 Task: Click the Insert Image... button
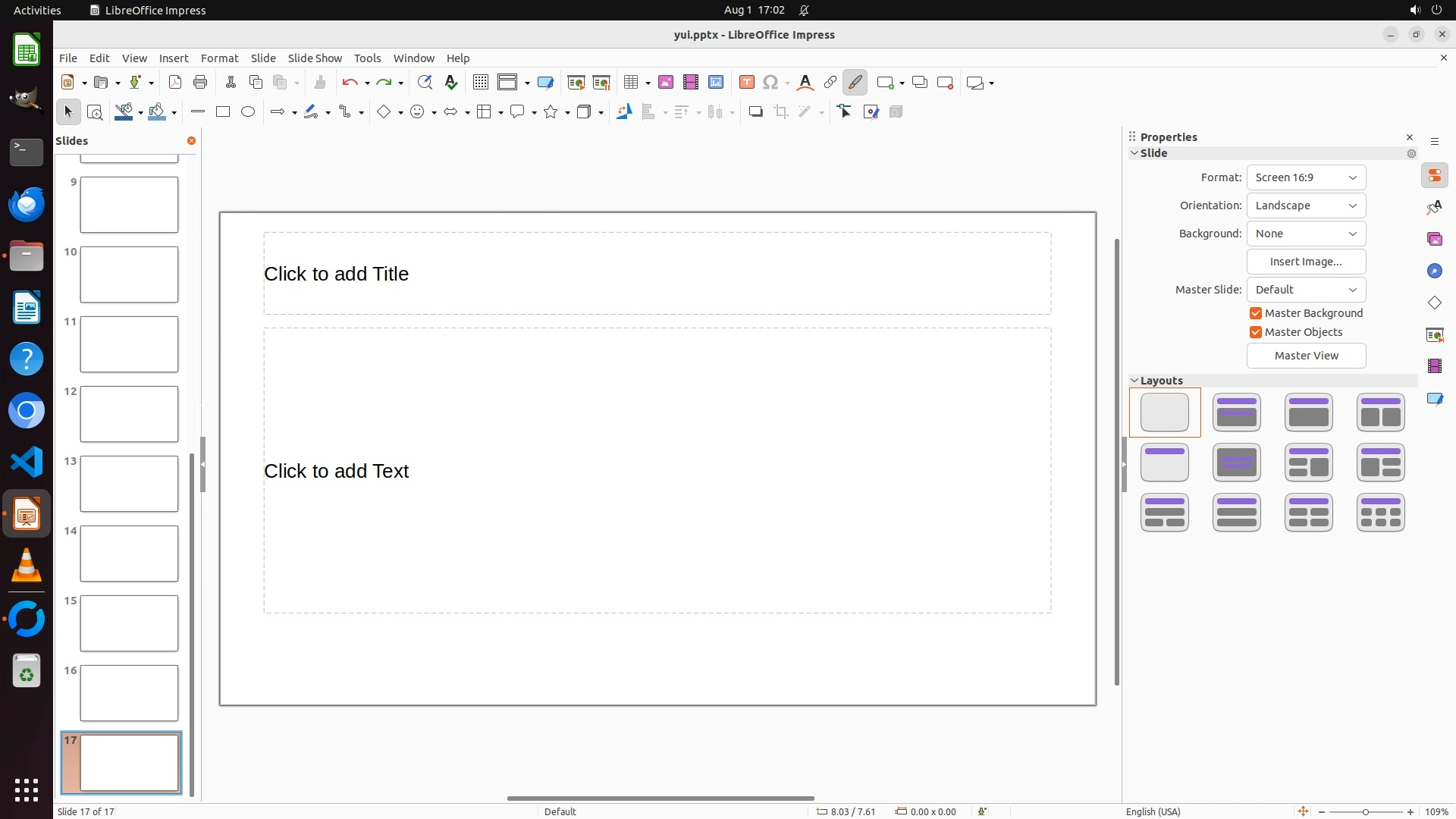click(x=1306, y=262)
